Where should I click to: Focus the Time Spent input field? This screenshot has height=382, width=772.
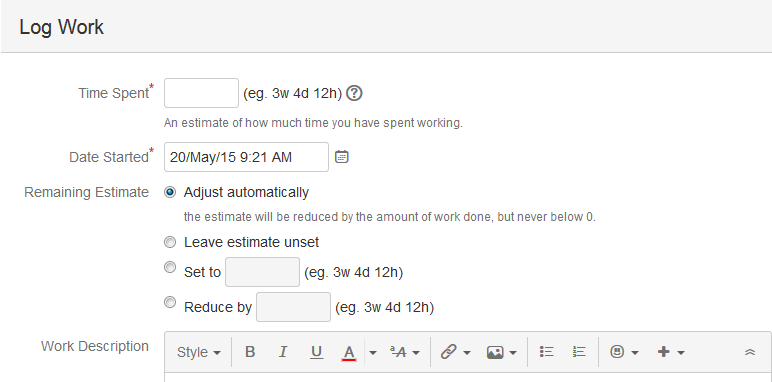pyautogui.click(x=201, y=93)
